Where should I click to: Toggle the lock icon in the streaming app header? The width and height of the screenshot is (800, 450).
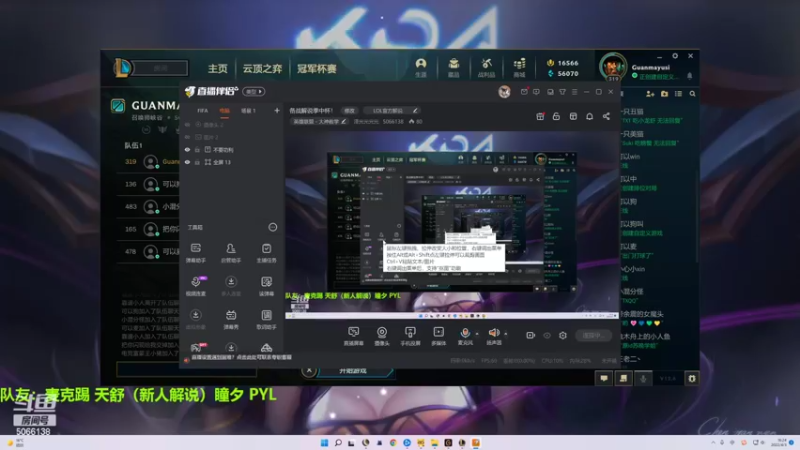[x=556, y=116]
